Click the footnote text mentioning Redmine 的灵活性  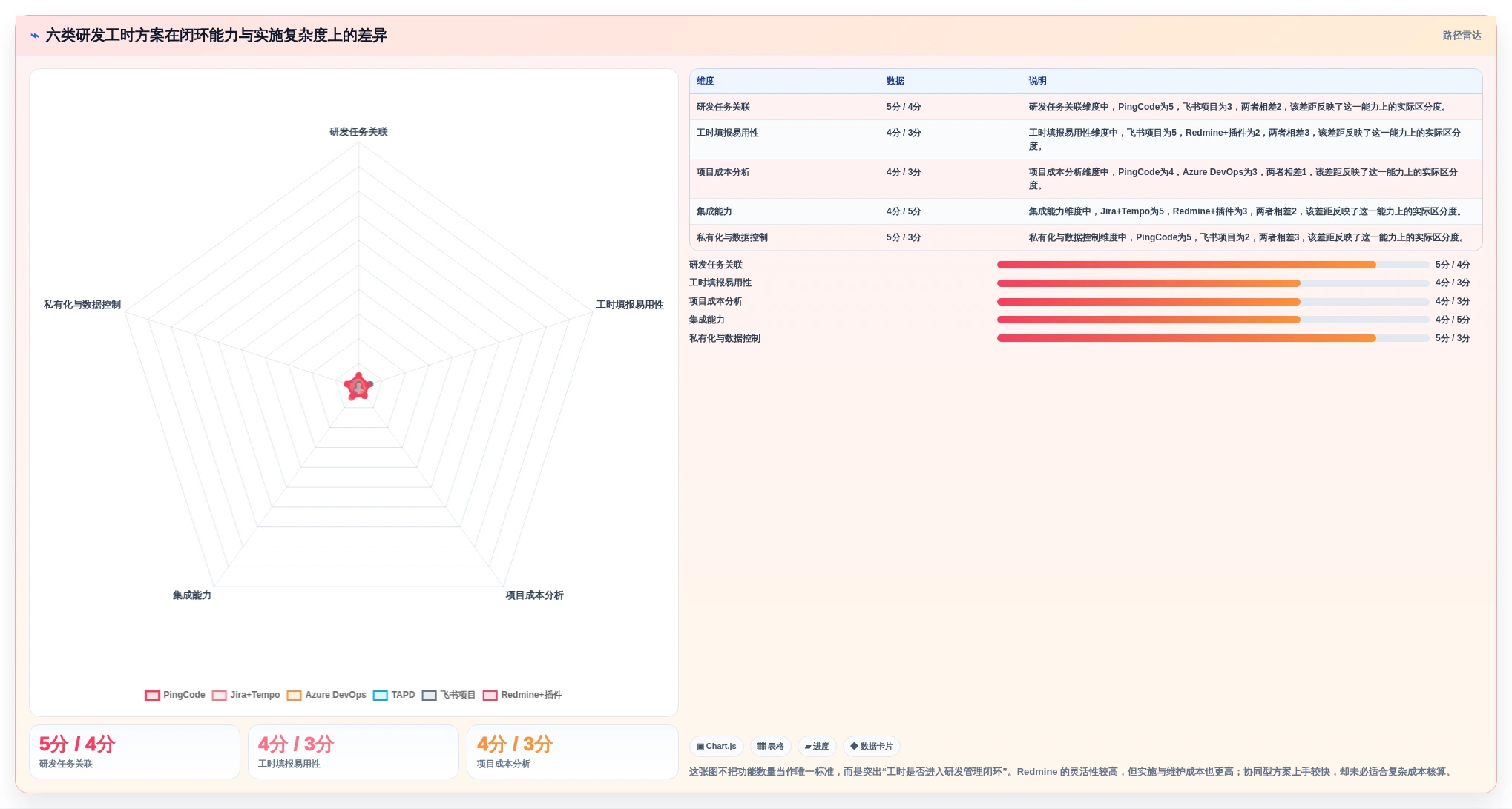pos(1071,772)
